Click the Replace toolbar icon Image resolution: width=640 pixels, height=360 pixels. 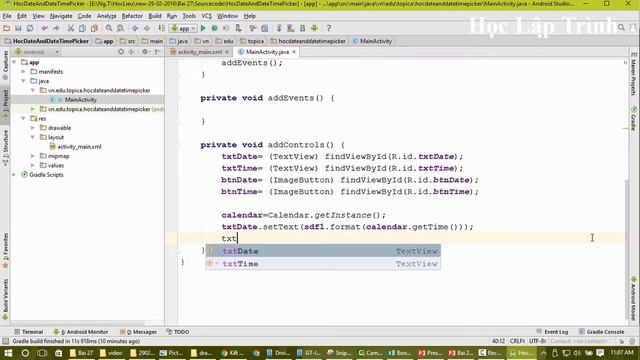click(x=120, y=28)
